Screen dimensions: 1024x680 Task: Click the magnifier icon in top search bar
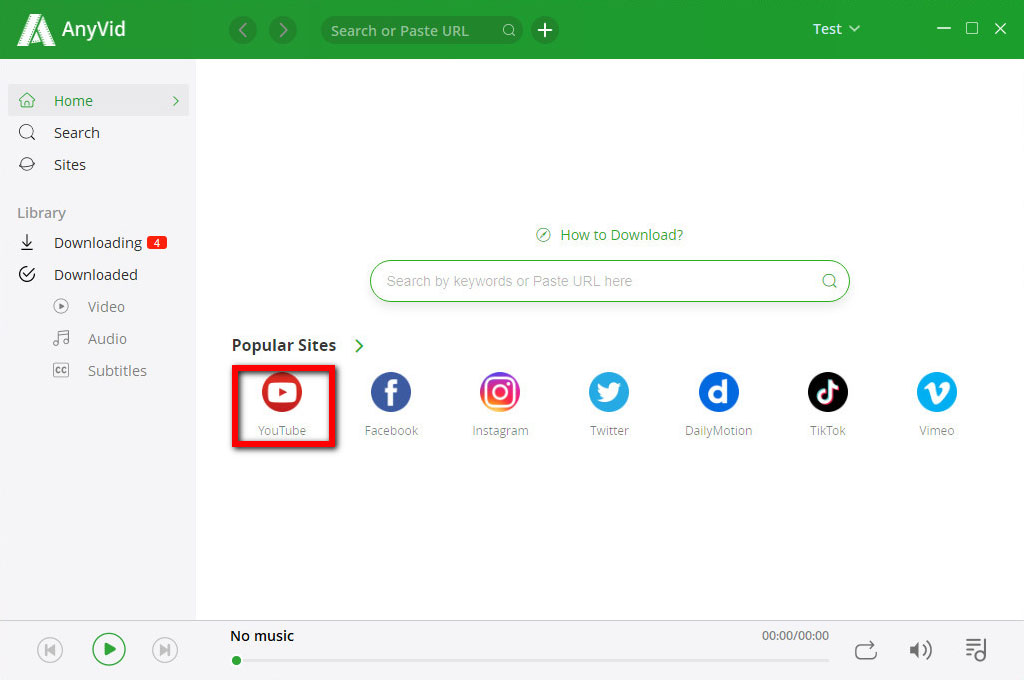tap(509, 30)
